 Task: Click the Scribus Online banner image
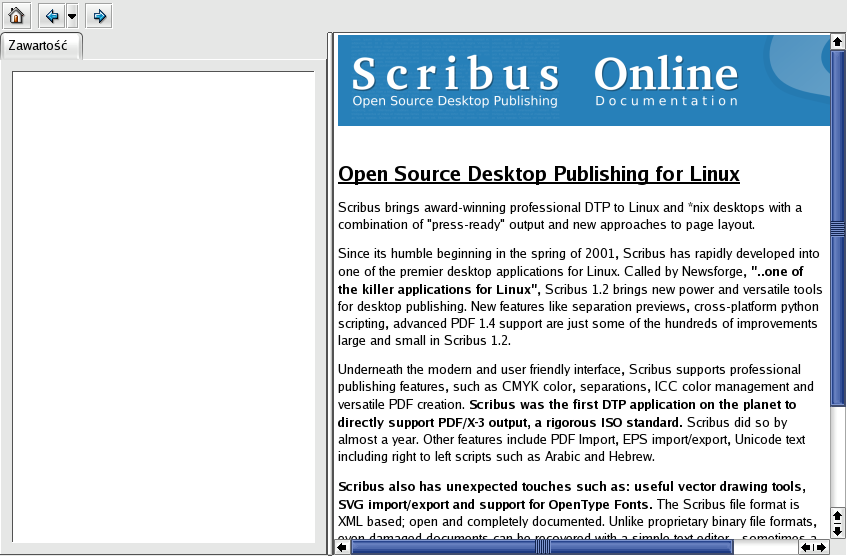[x=583, y=81]
